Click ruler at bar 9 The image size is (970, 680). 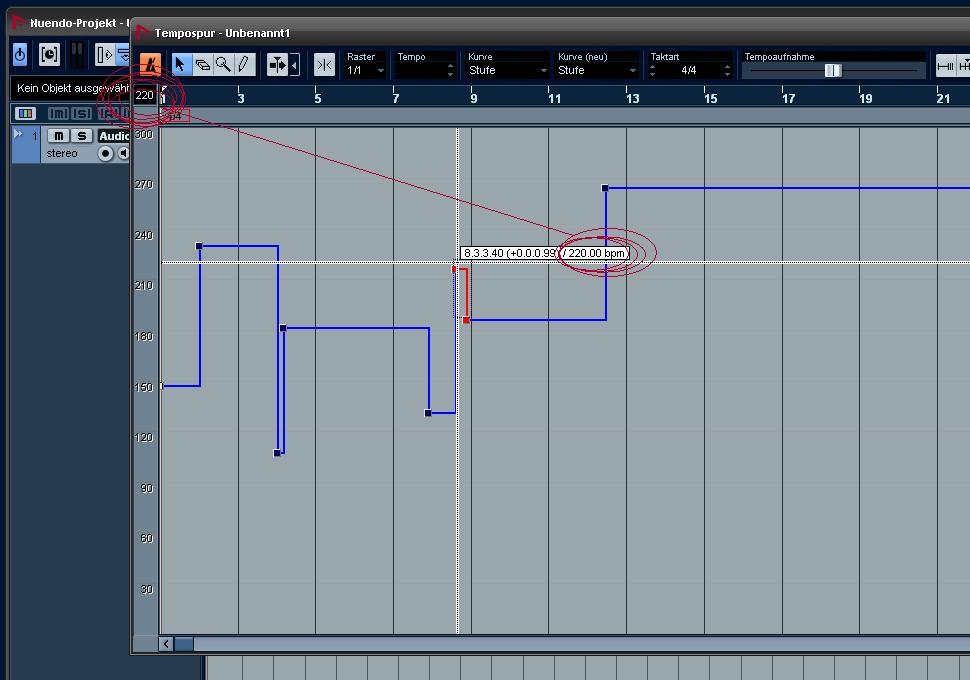click(473, 98)
